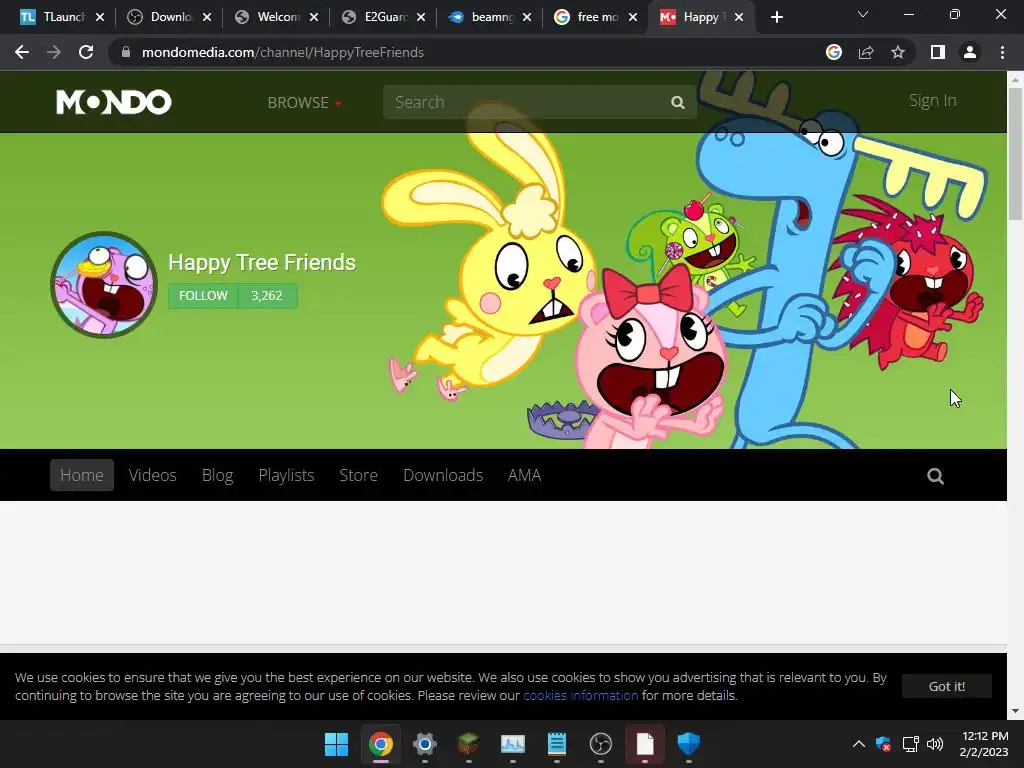
Task: Open the tab search chevron
Action: (x=863, y=14)
